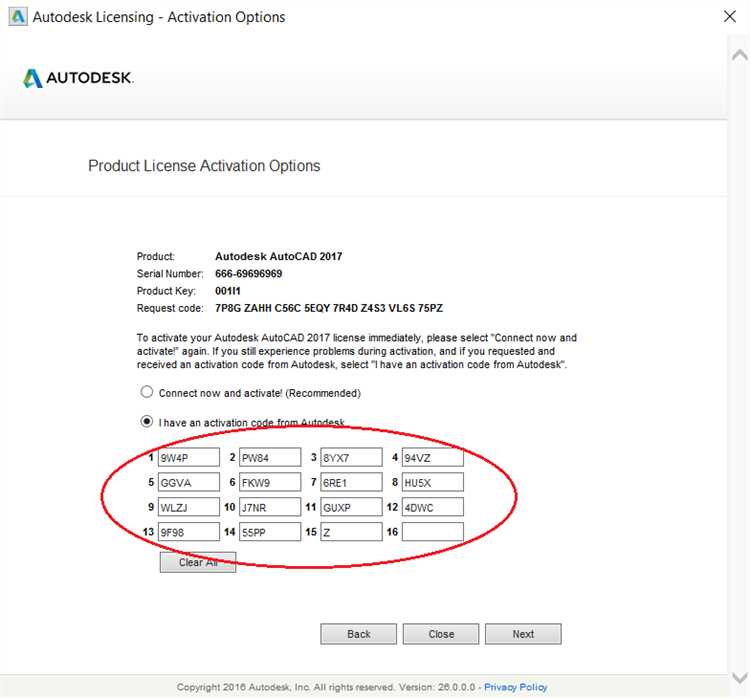Click the Close button at bottom
Screen dimensions: 750x698
pos(441,634)
